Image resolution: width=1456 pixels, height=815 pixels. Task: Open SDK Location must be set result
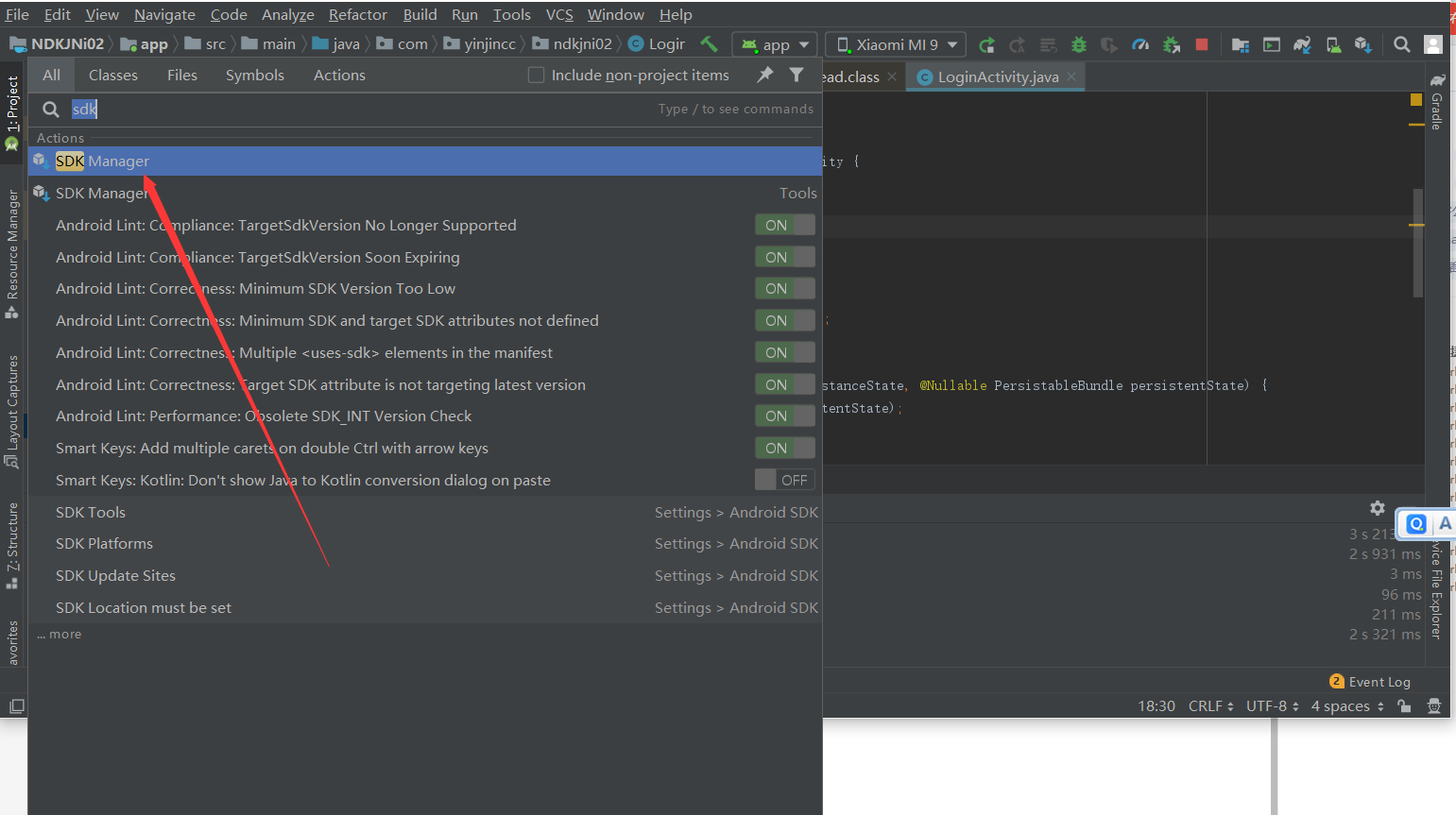pos(425,607)
